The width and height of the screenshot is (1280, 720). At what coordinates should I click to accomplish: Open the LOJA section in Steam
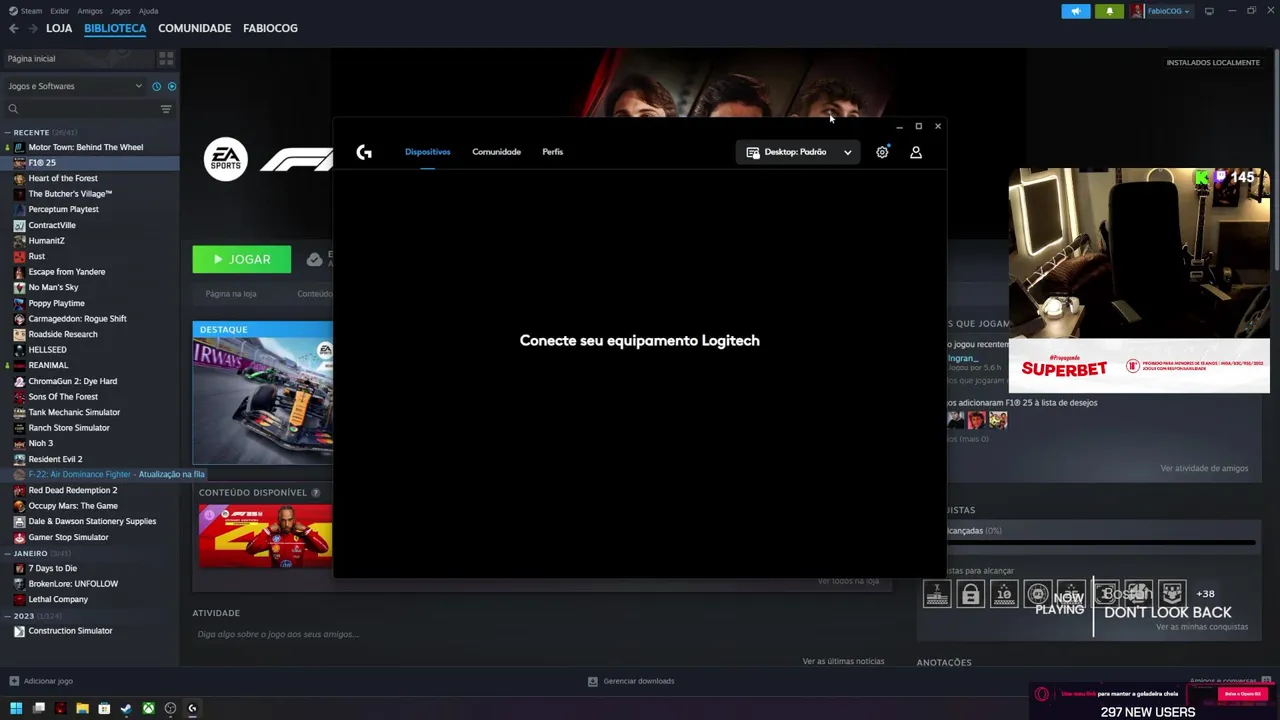coord(59,28)
